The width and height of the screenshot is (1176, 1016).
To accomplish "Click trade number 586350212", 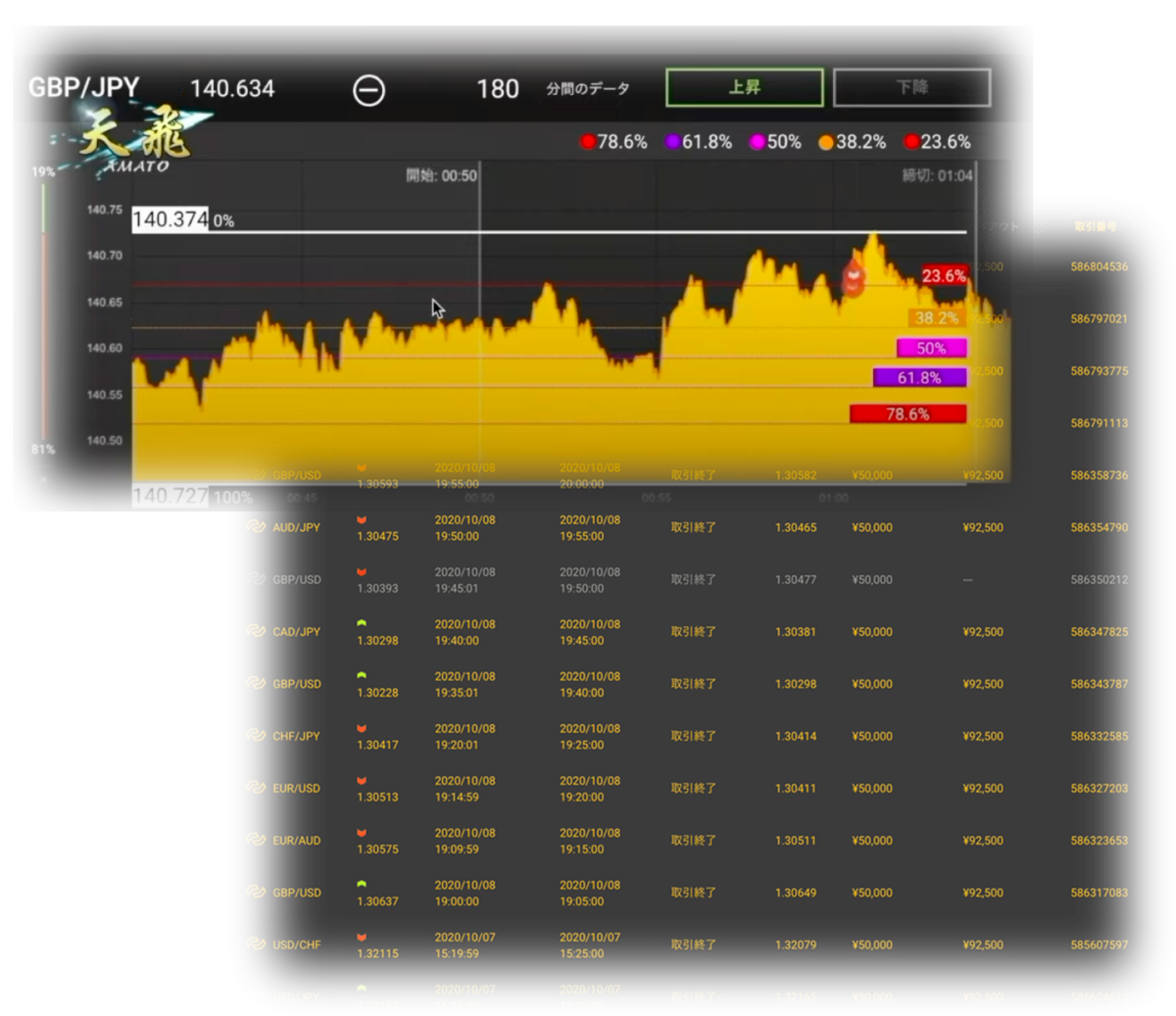I will (x=1099, y=579).
